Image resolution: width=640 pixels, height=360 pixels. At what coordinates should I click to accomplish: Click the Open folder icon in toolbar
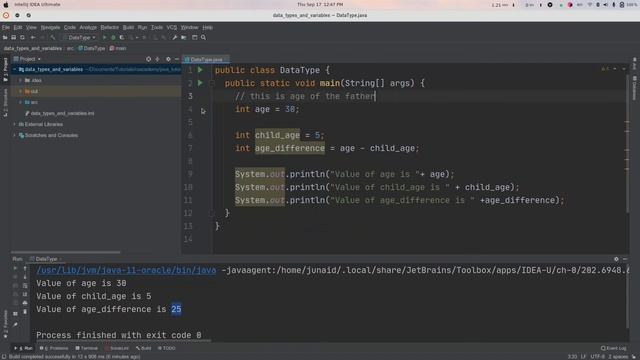pos(5,38)
